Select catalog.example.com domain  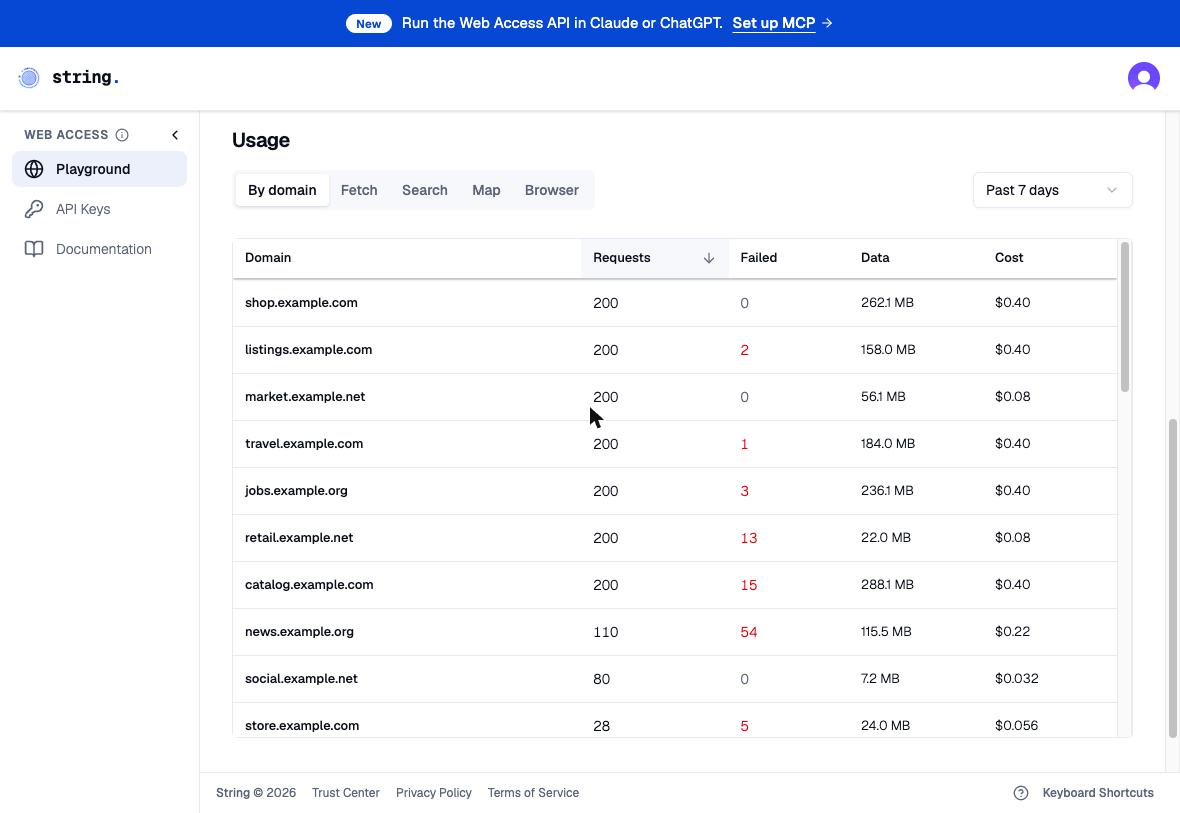(309, 585)
